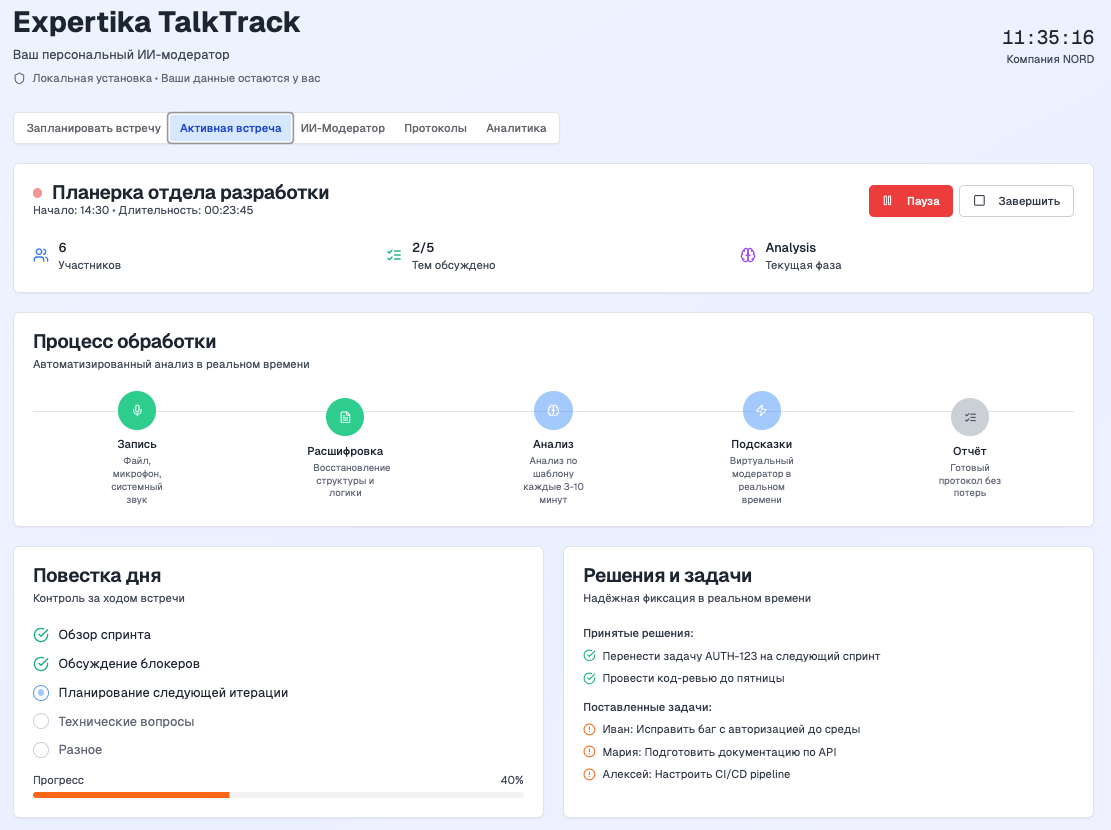This screenshot has height=830, width=1111.
Task: Click alert icon beside Иван task
Action: 590,729
